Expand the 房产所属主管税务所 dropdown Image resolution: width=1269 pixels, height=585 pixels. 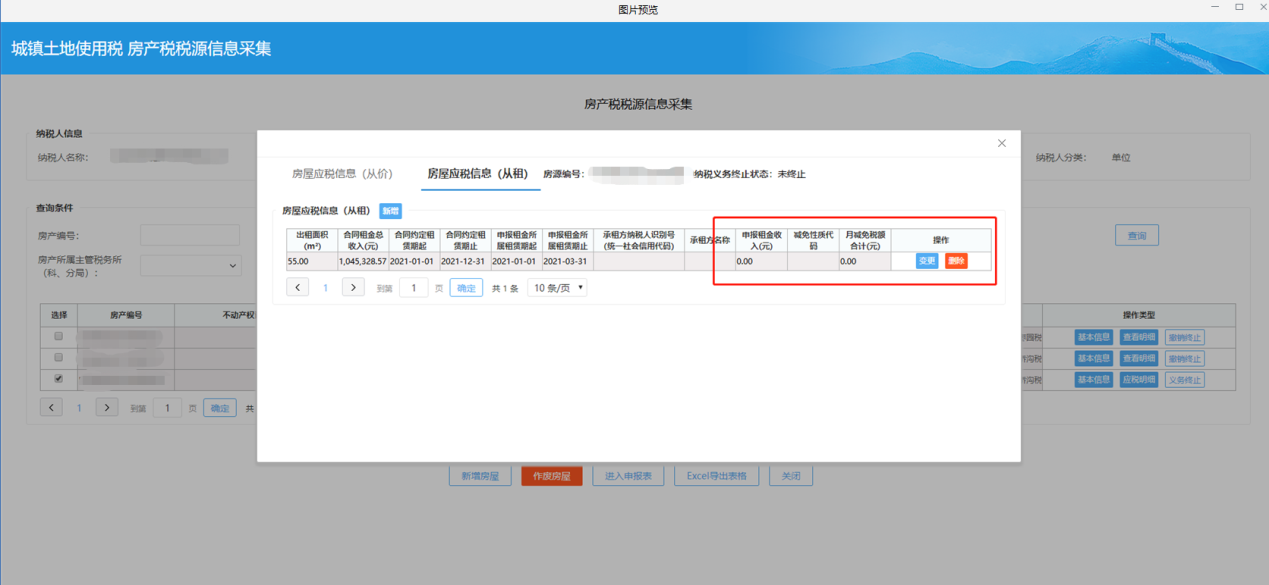190,265
